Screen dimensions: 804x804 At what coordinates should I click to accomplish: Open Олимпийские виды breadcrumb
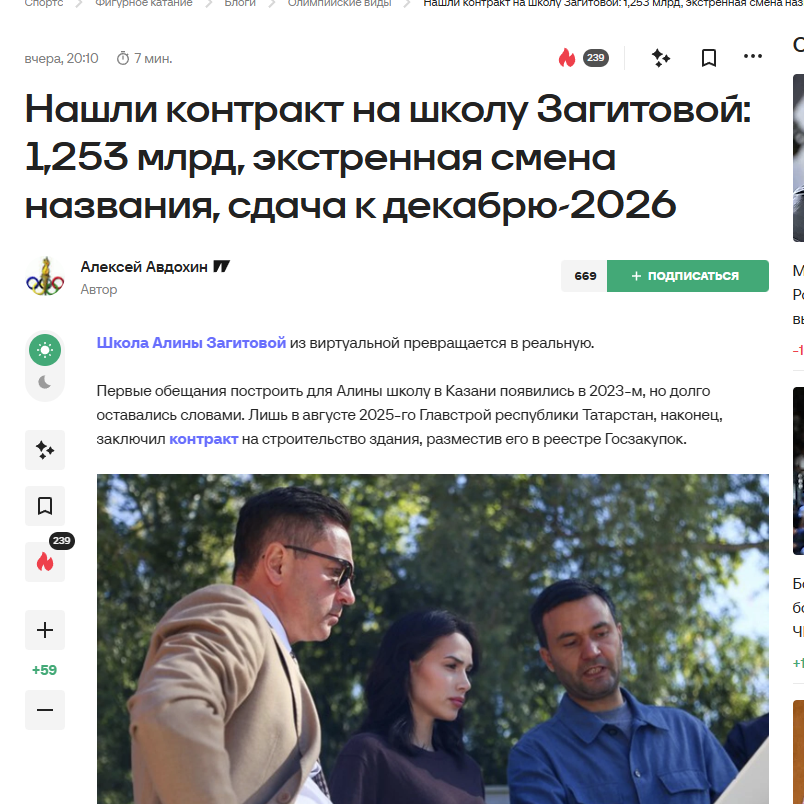coord(339,3)
